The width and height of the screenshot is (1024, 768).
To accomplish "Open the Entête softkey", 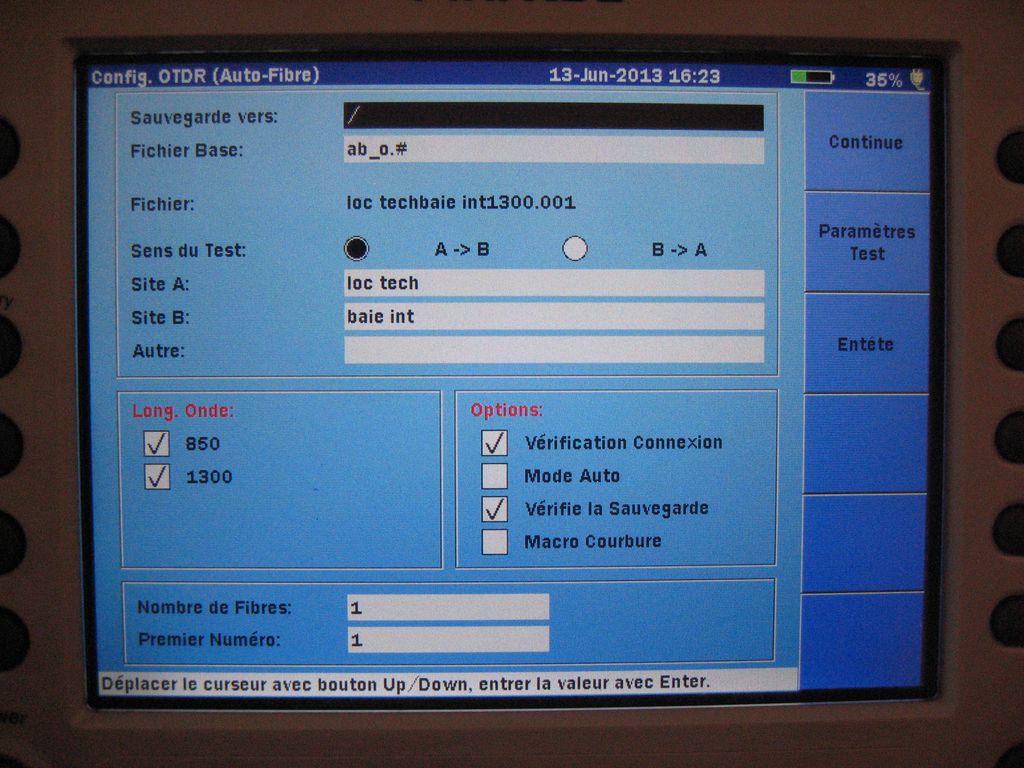I will [x=866, y=344].
